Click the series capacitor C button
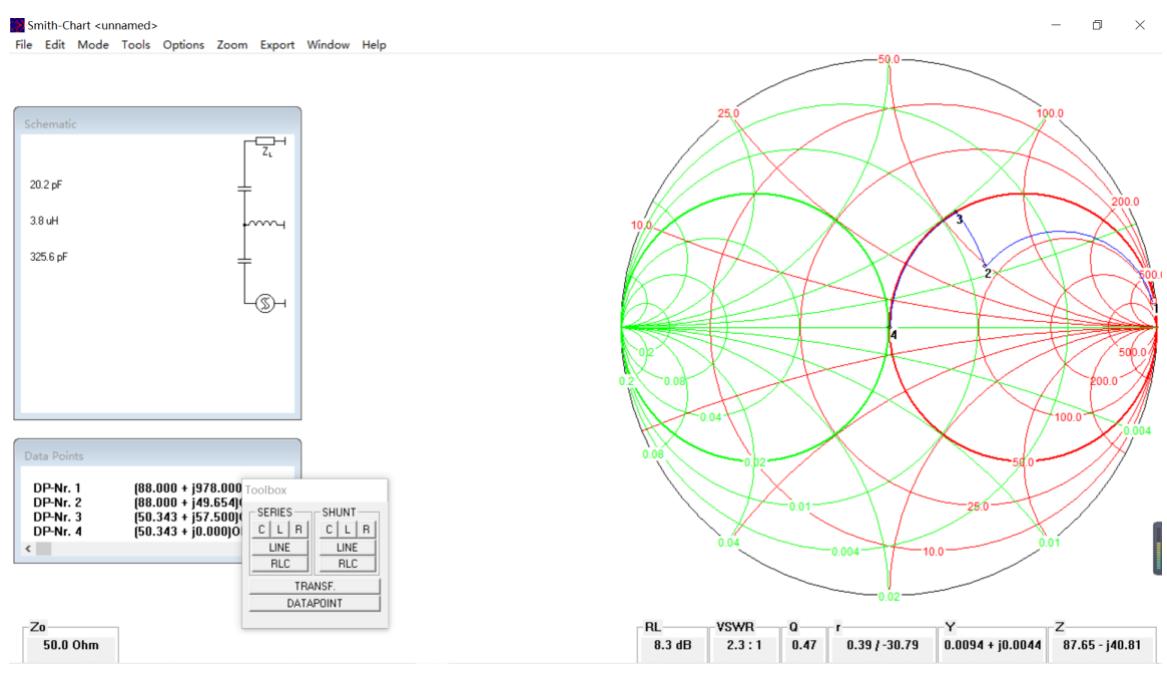 click(261, 528)
